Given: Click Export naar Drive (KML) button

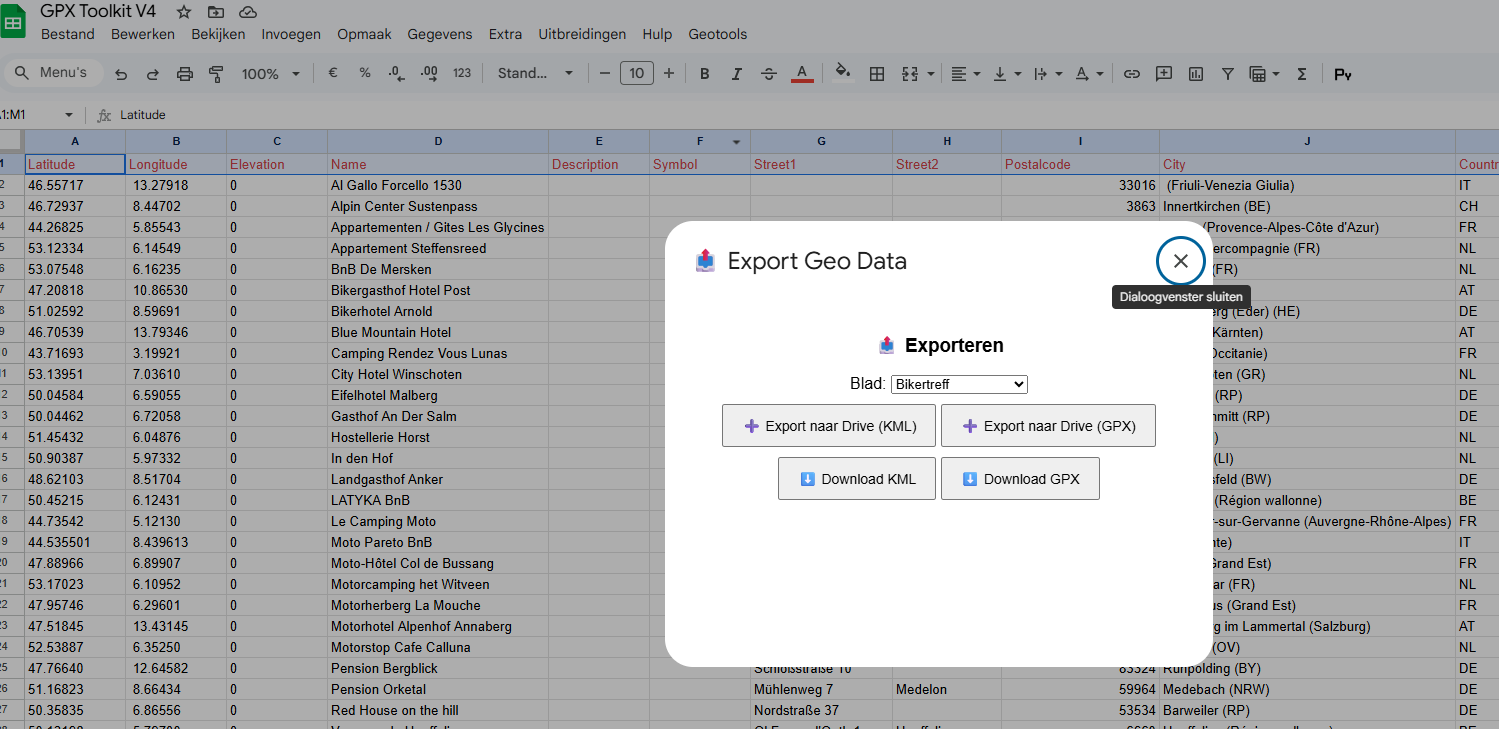Looking at the screenshot, I should (x=829, y=426).
